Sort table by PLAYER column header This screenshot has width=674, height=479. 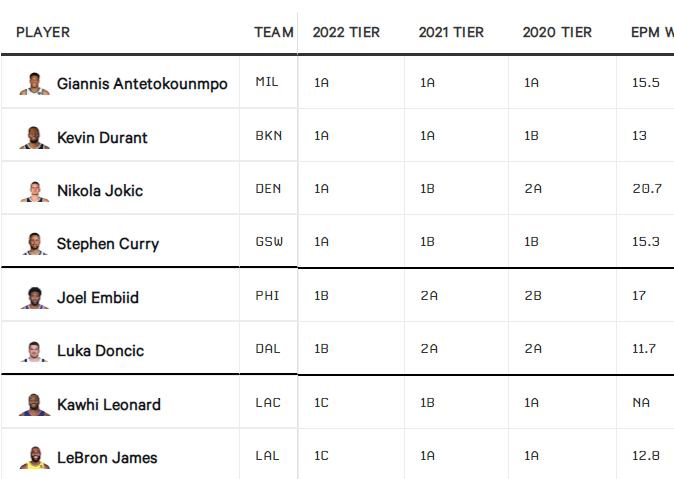[43, 32]
